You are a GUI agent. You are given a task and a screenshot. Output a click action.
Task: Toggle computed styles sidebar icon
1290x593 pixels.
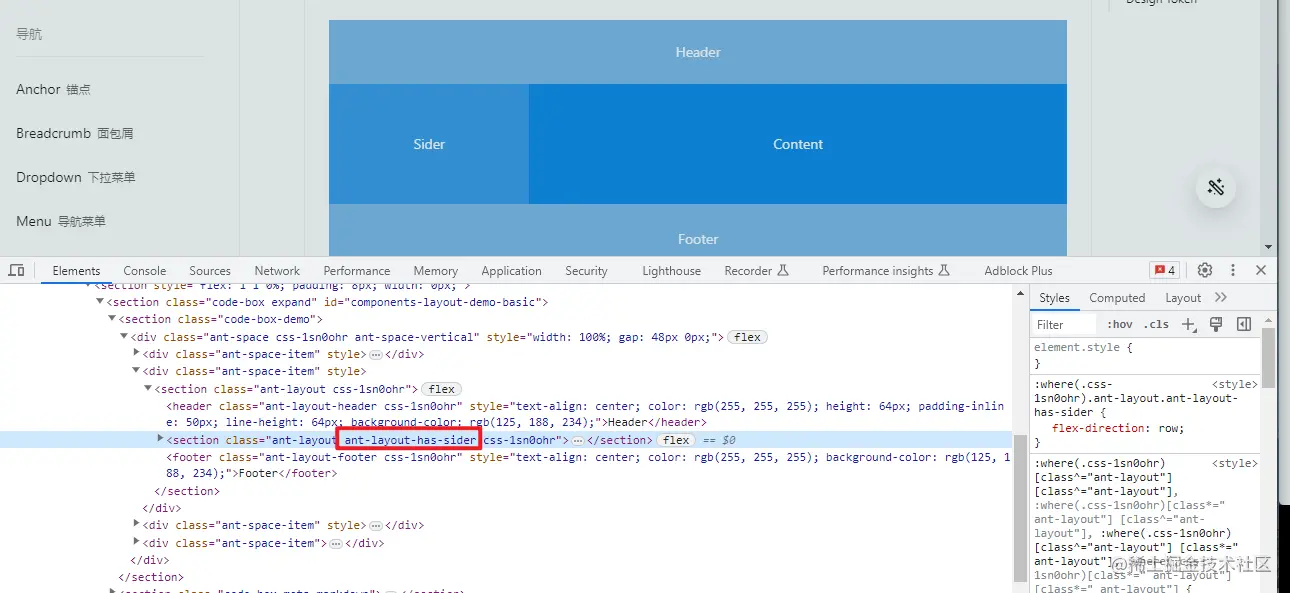coord(1244,324)
